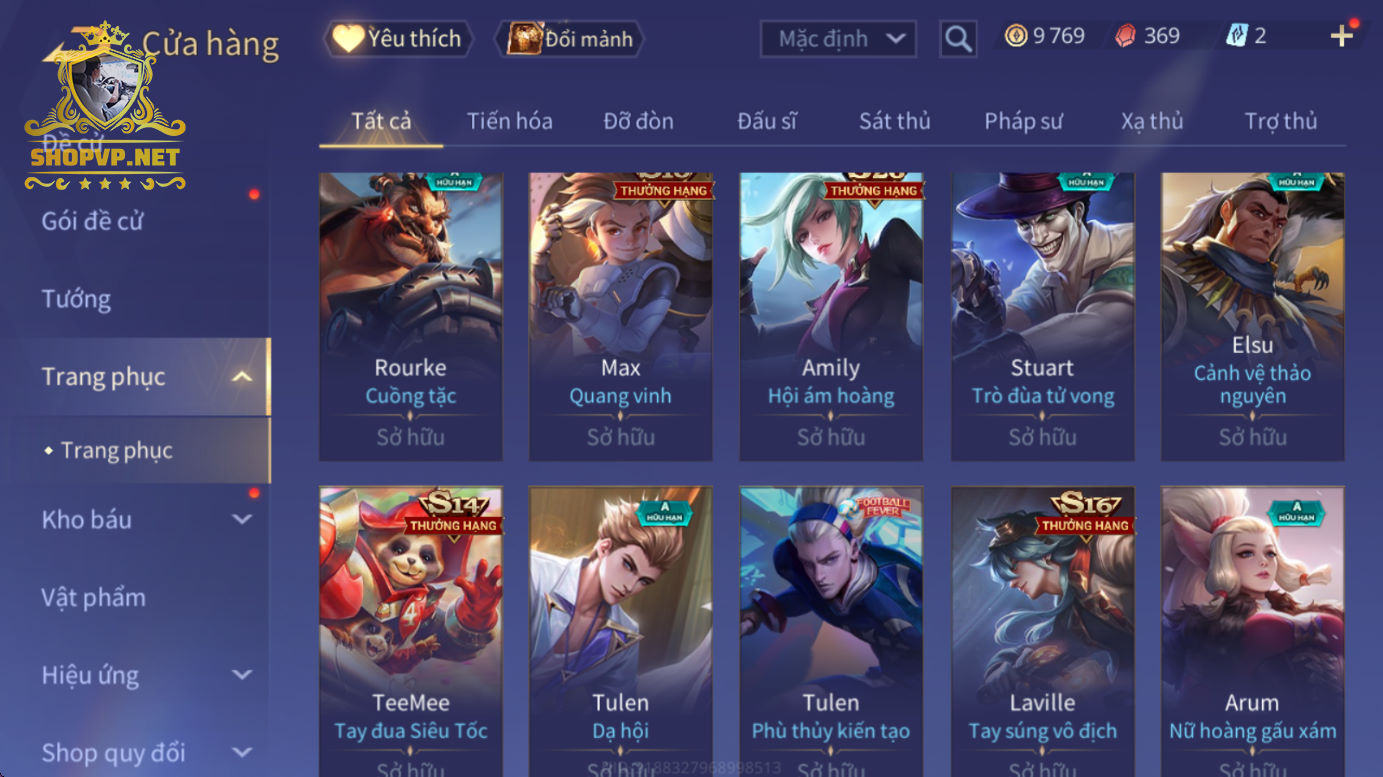Screen dimensions: 1383x777
Task: Select the Tiến hóa tab
Action: click(510, 121)
